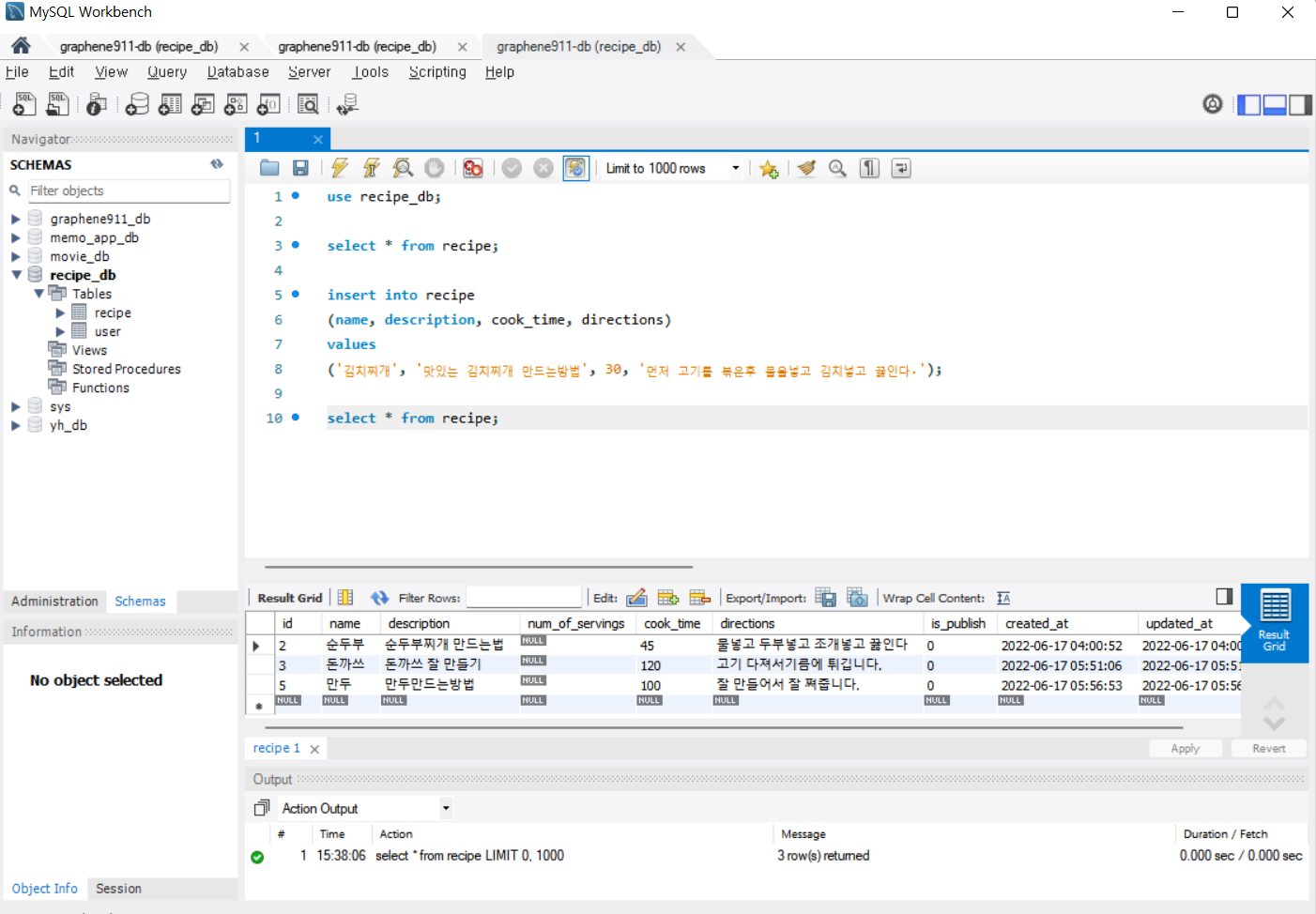This screenshot has height=914, width=1316.
Task: Click the Revert button
Action: pyautogui.click(x=1268, y=748)
